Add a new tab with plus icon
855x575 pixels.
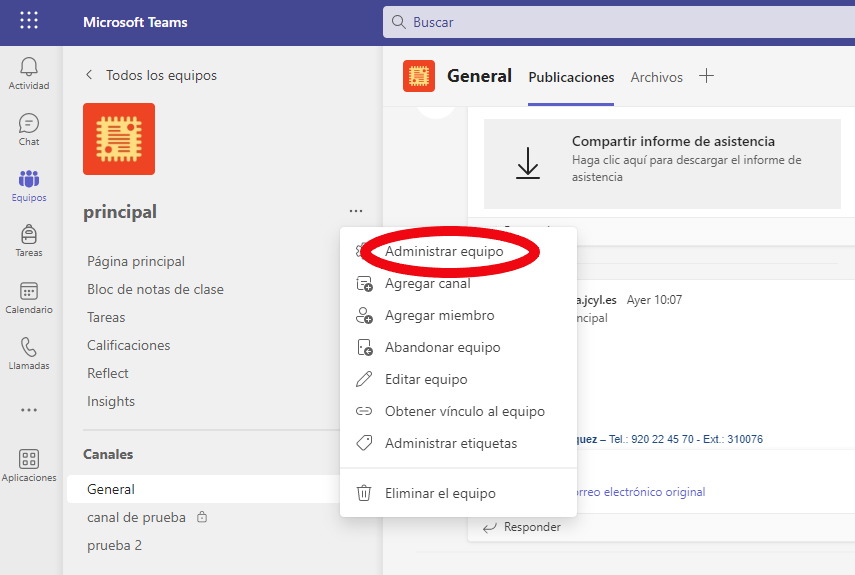pyautogui.click(x=707, y=76)
